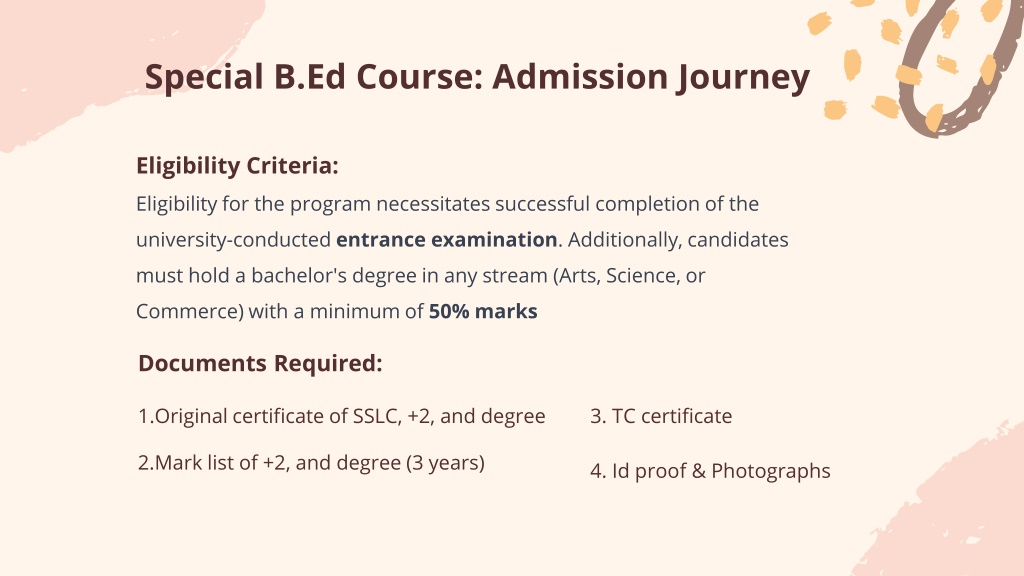Click the text line starting 'must hold a bachelor's degree'
The height and width of the screenshot is (576, 1024).
click(421, 276)
